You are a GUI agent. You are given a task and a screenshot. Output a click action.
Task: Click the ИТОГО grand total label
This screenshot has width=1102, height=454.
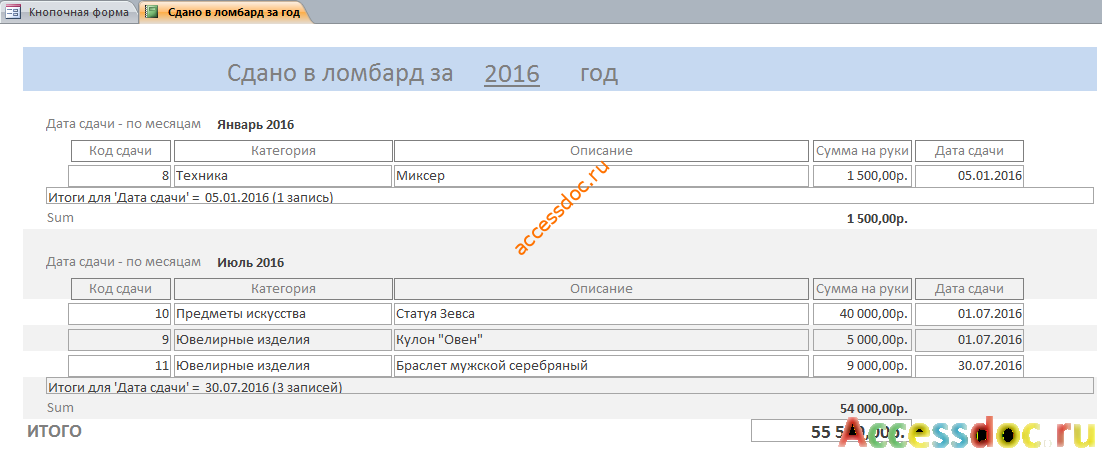pyautogui.click(x=54, y=432)
